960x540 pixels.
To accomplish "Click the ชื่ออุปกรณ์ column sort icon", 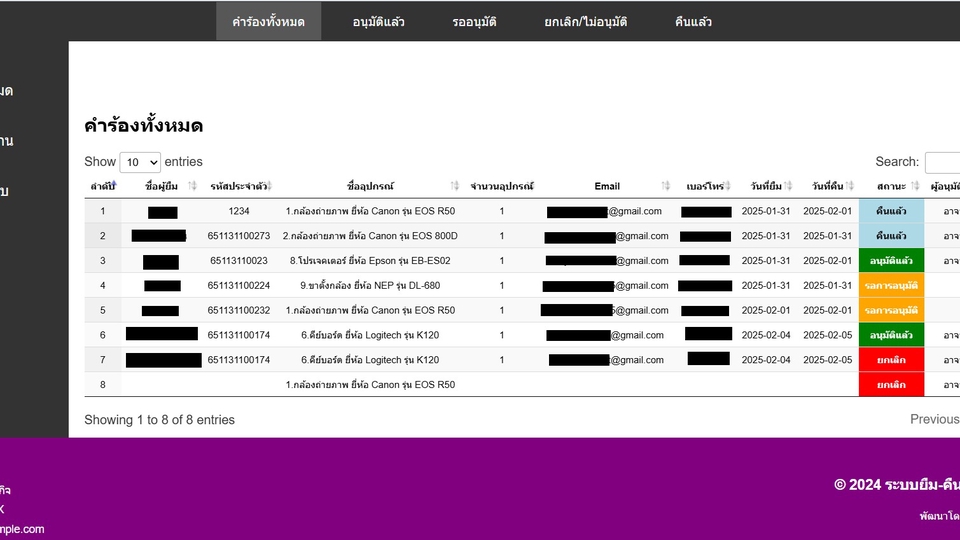I will coord(455,186).
